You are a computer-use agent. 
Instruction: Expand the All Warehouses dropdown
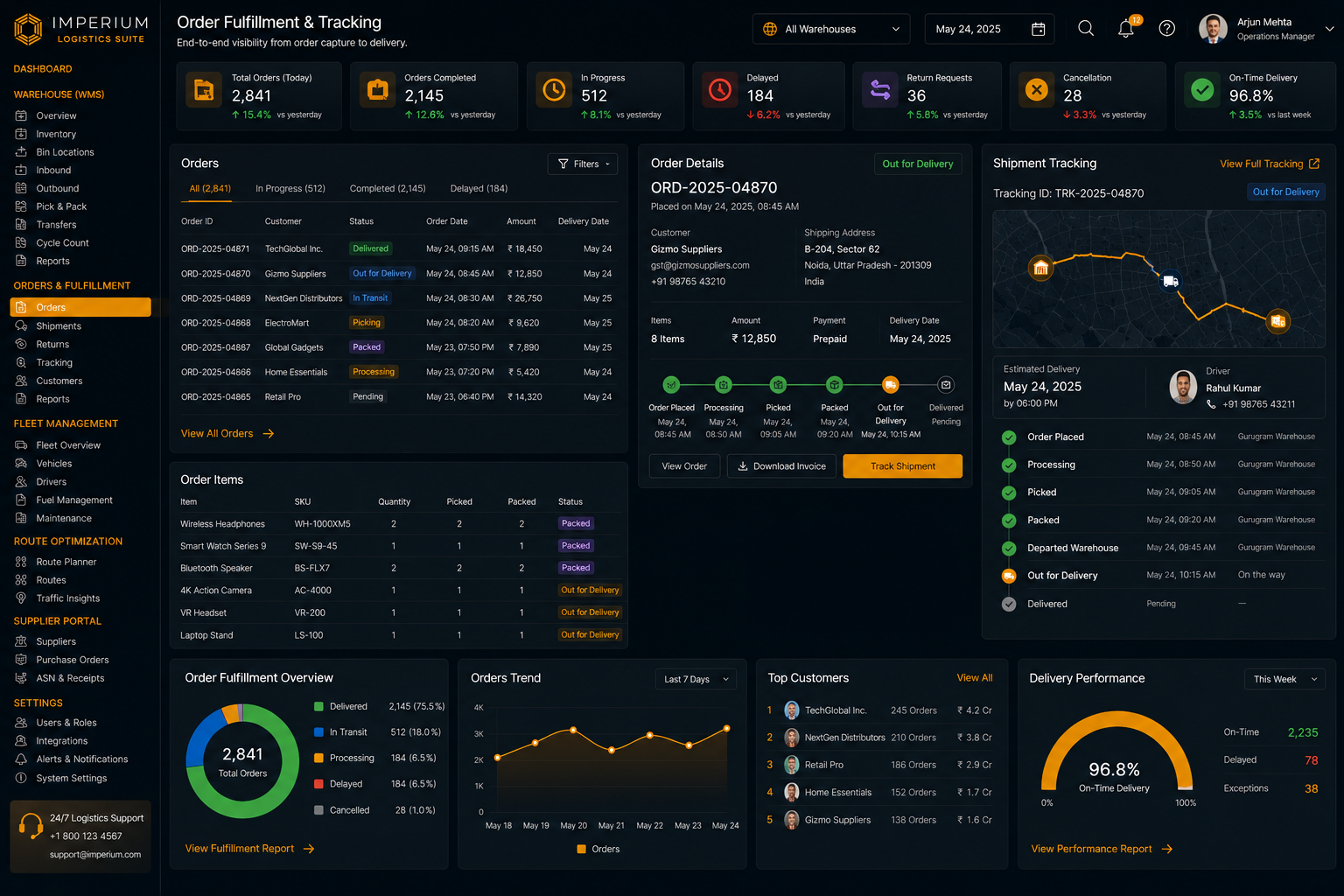(x=831, y=29)
